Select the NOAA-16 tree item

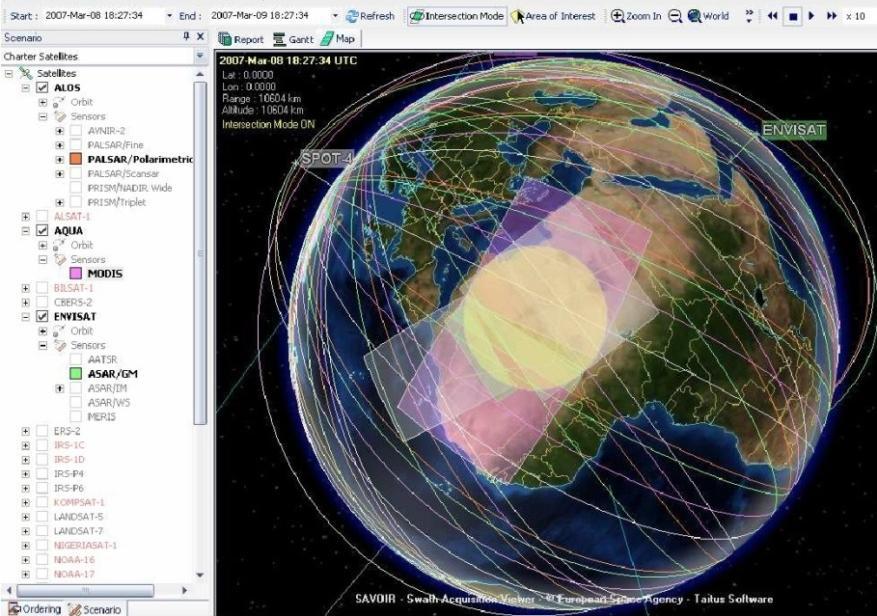pos(74,559)
